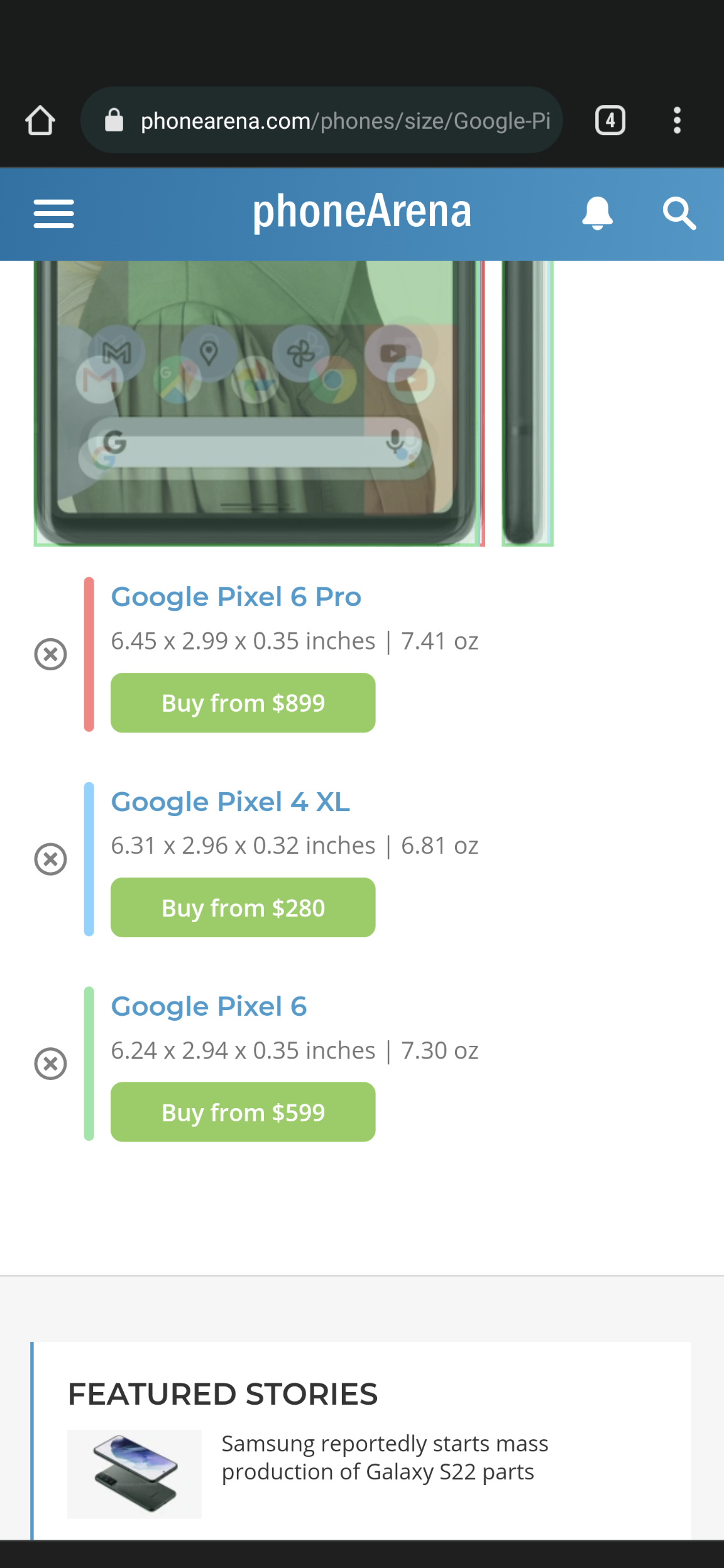
Task: Remove Google Pixel 4 XL from comparison
Action: 50,859
